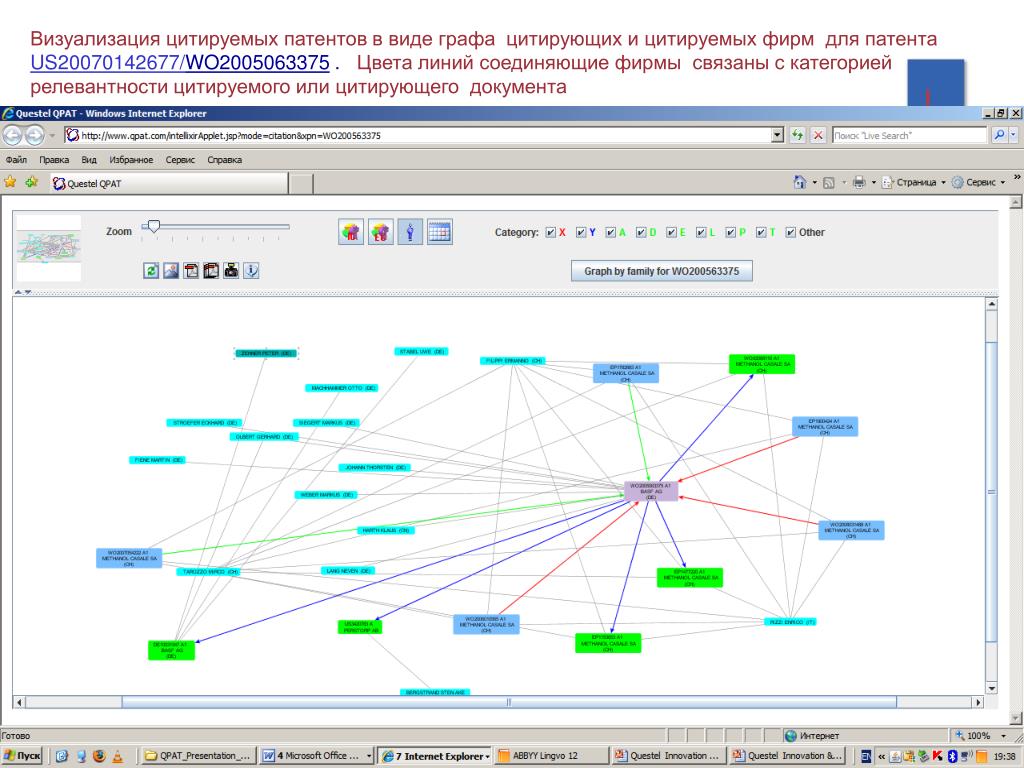This screenshot has height=768, width=1024.
Task: Click the vertical scrollbar down arrow of graph
Action: pyautogui.click(x=992, y=688)
